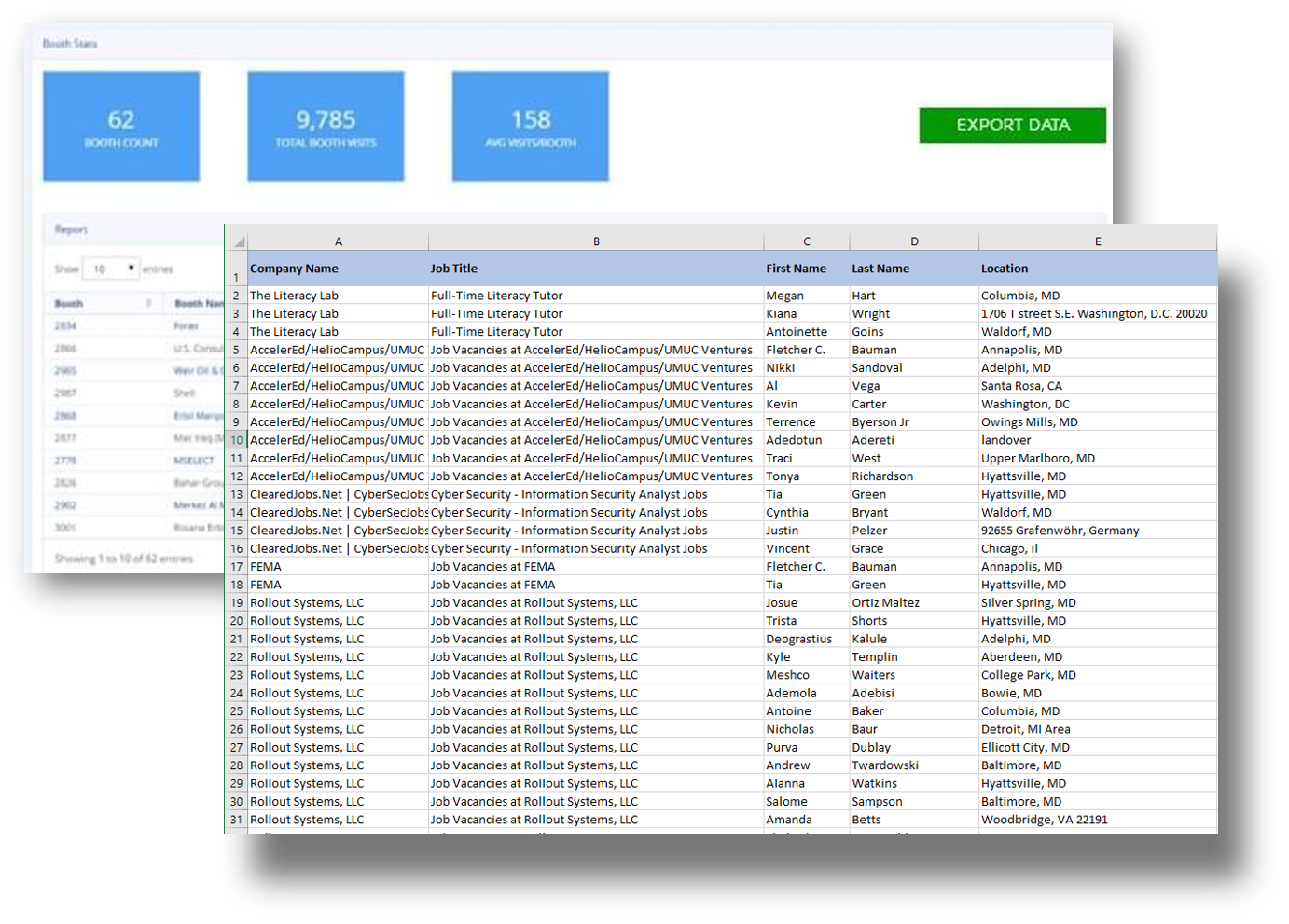Viewport: 1289px width, 924px height.
Task: Select the 'Woodbridge, VA 22191' location cell
Action: tap(1098, 820)
